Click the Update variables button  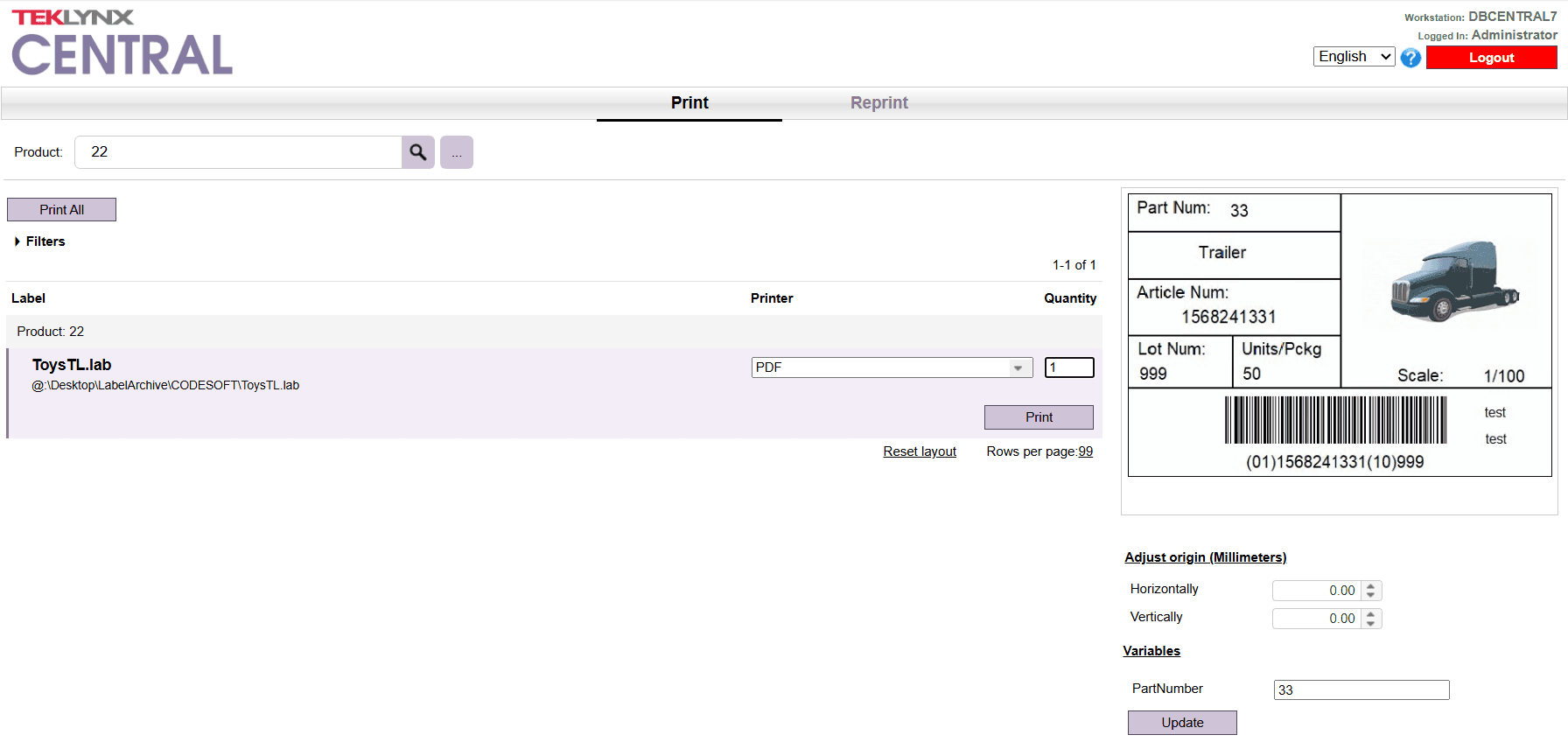pyautogui.click(x=1182, y=723)
